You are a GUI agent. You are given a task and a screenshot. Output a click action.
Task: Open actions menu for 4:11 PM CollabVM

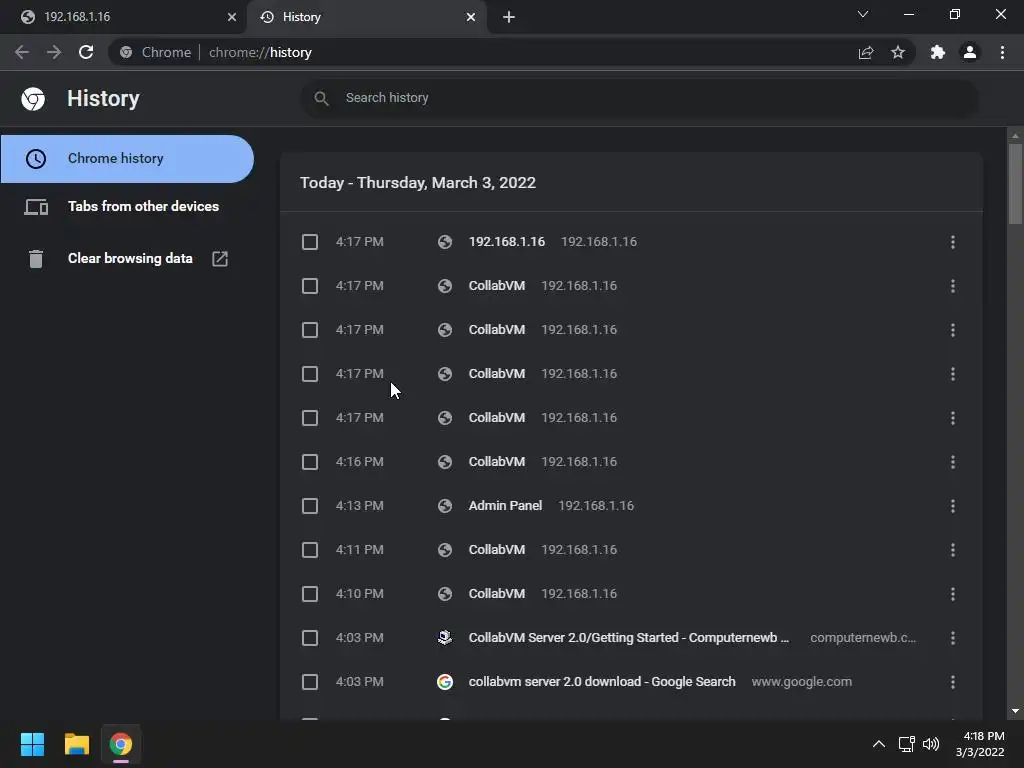(x=953, y=550)
